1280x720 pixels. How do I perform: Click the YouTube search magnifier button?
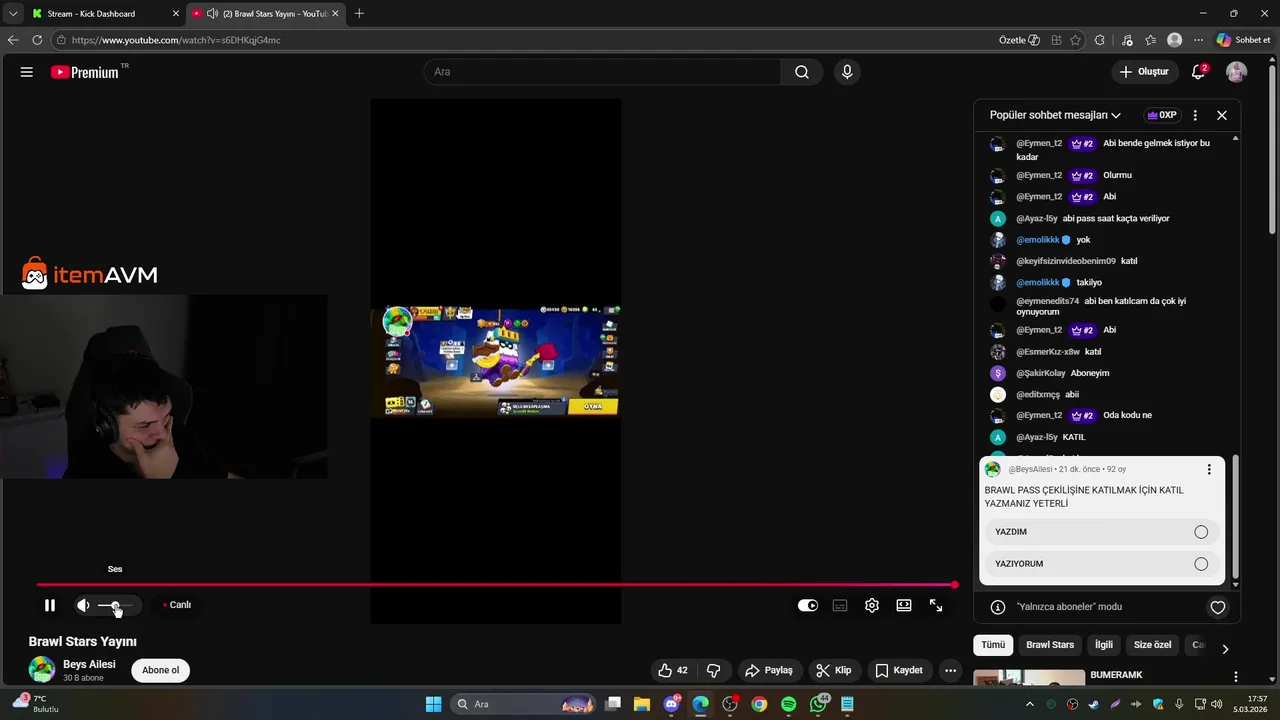coord(802,72)
